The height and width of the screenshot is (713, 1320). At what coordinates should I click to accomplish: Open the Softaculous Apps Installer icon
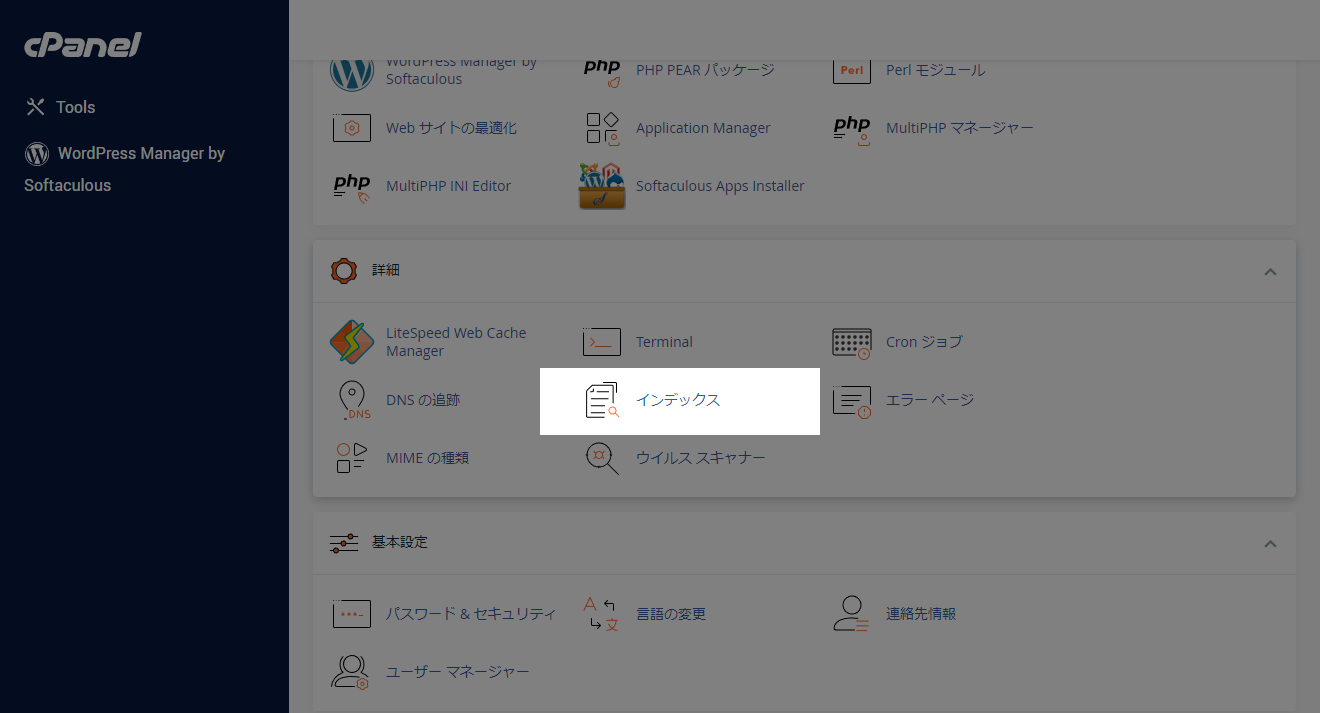(600, 185)
